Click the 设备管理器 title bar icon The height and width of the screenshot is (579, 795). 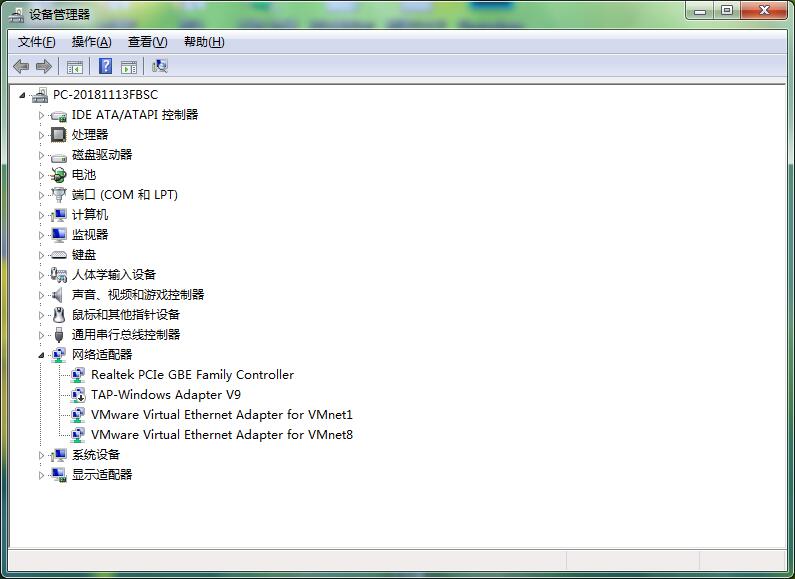(16, 15)
